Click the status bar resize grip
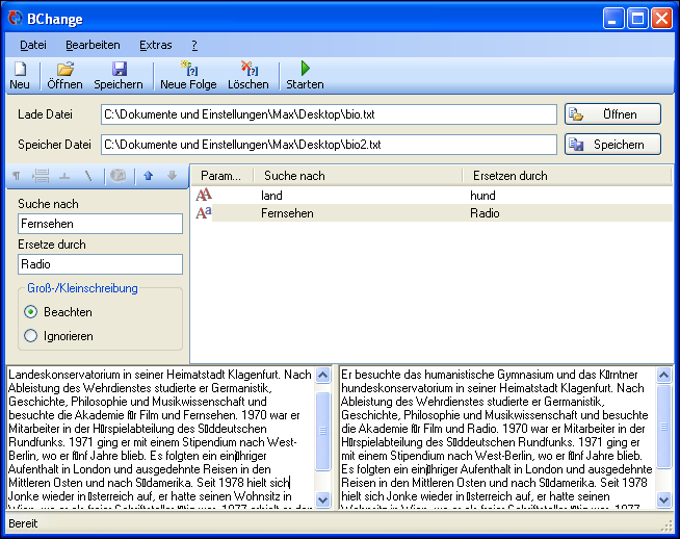Screen dimensions: 680x539 click(667, 526)
